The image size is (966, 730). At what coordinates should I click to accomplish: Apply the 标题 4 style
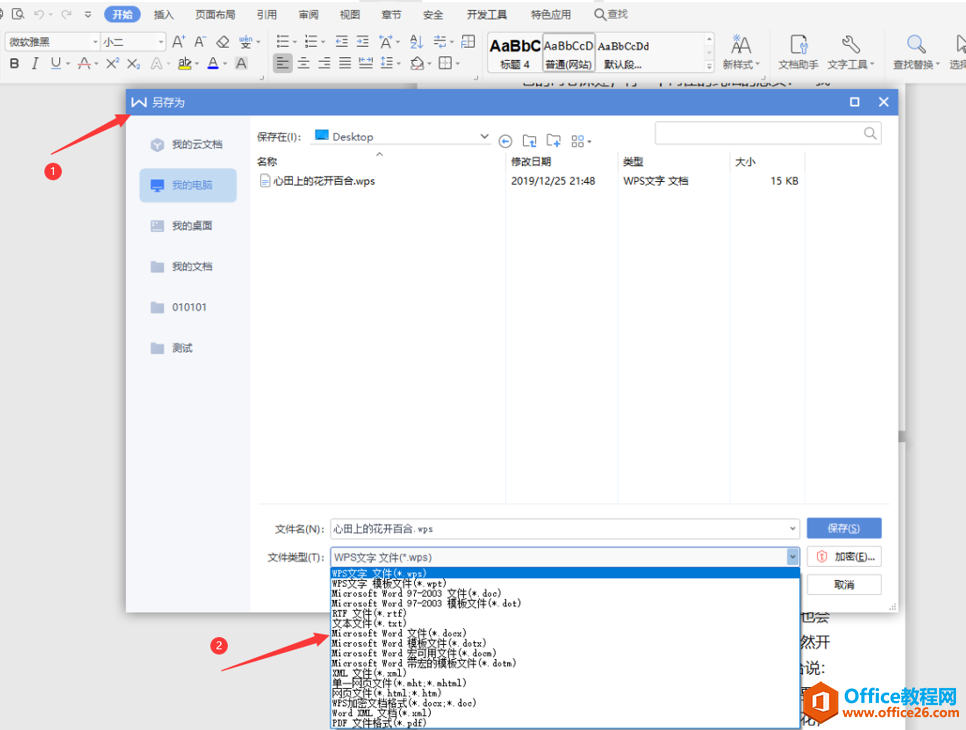tap(515, 53)
